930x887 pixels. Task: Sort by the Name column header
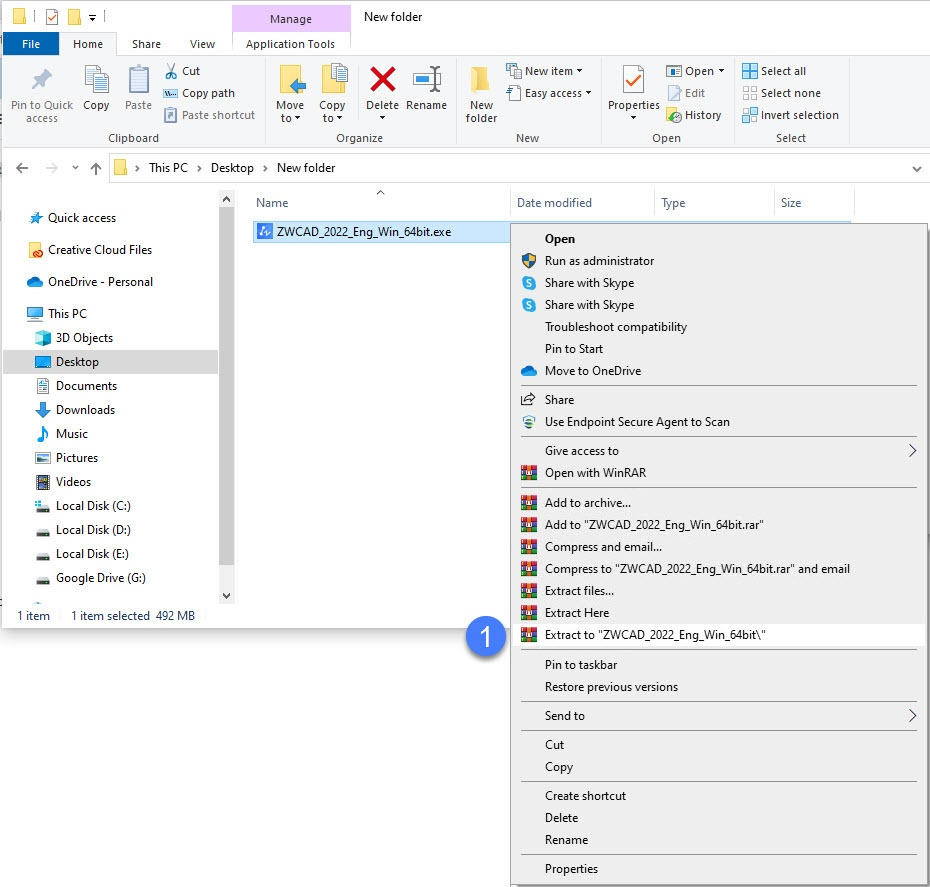[x=381, y=203]
